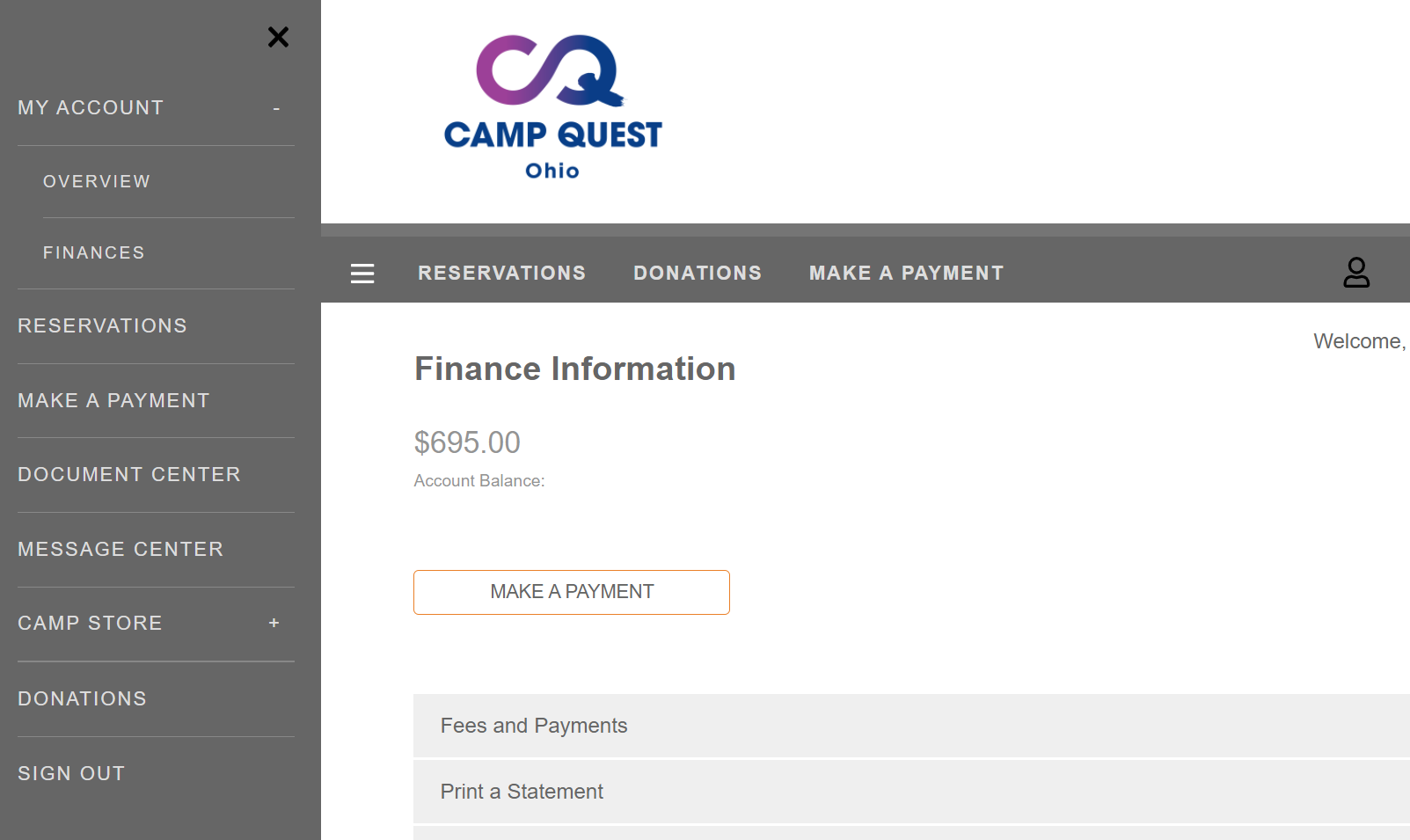
Task: Open the Document Center
Action: click(129, 474)
